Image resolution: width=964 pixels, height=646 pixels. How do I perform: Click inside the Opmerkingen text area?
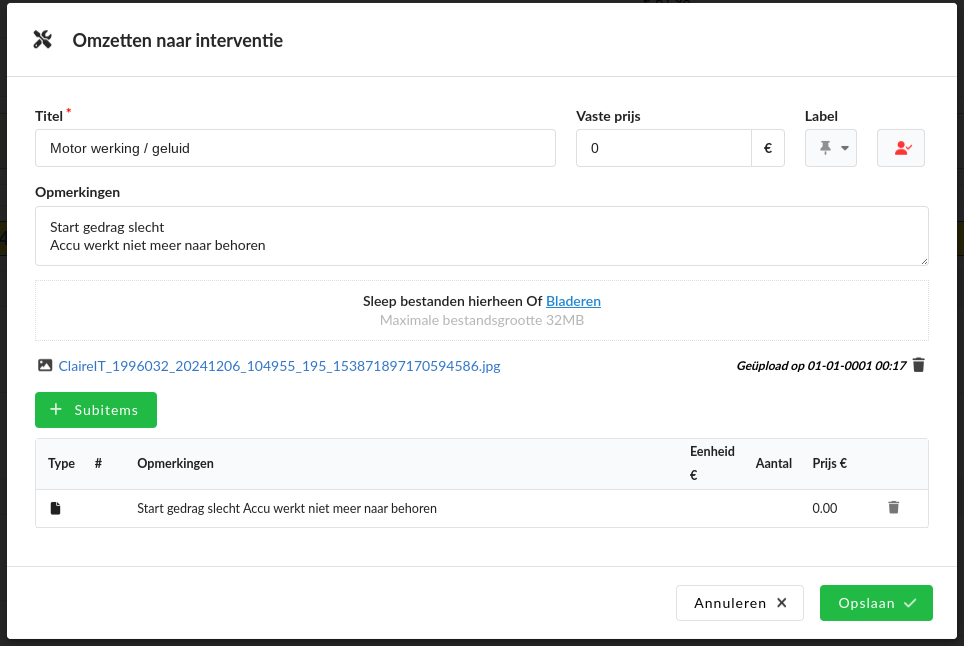point(480,236)
